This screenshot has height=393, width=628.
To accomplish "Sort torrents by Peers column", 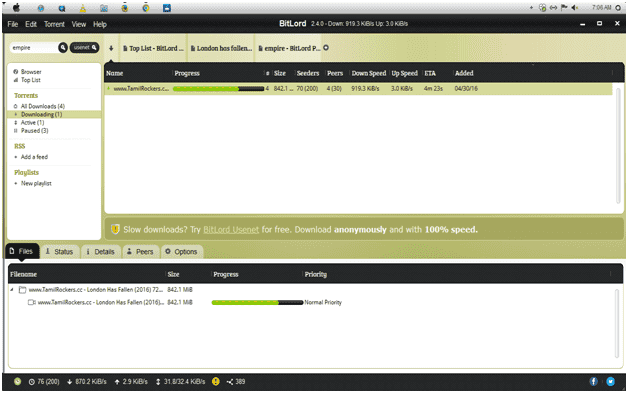I will [x=335, y=73].
